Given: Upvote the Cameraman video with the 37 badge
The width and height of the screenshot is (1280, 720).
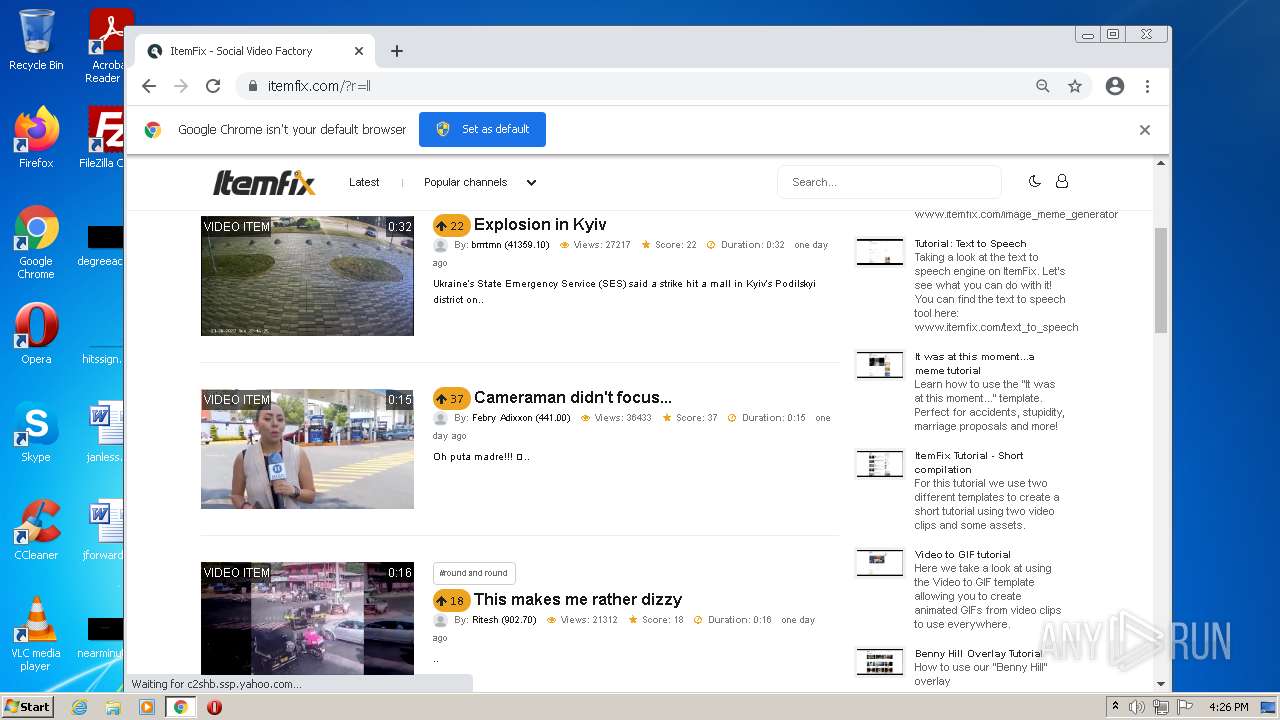Looking at the screenshot, I should (x=451, y=399).
